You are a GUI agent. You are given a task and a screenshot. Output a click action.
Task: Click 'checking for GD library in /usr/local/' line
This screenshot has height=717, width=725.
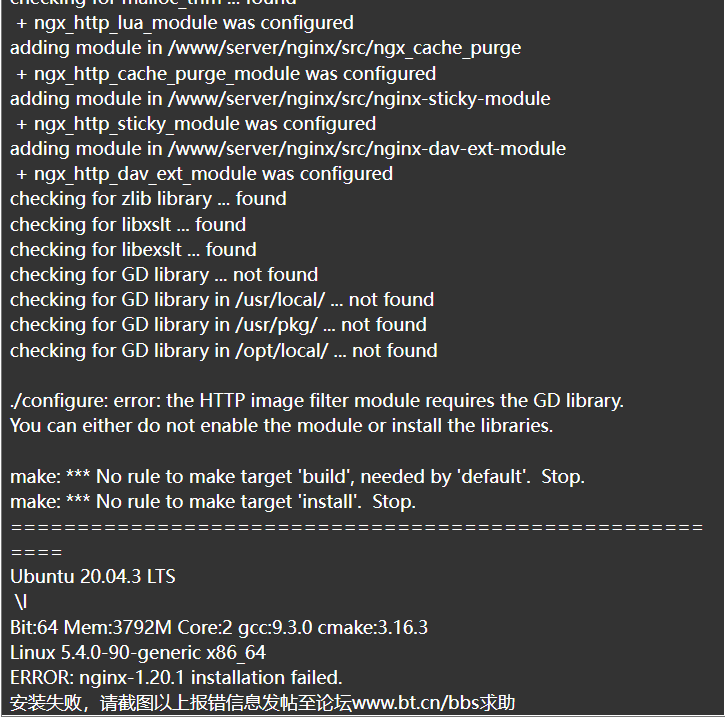[x=222, y=300]
